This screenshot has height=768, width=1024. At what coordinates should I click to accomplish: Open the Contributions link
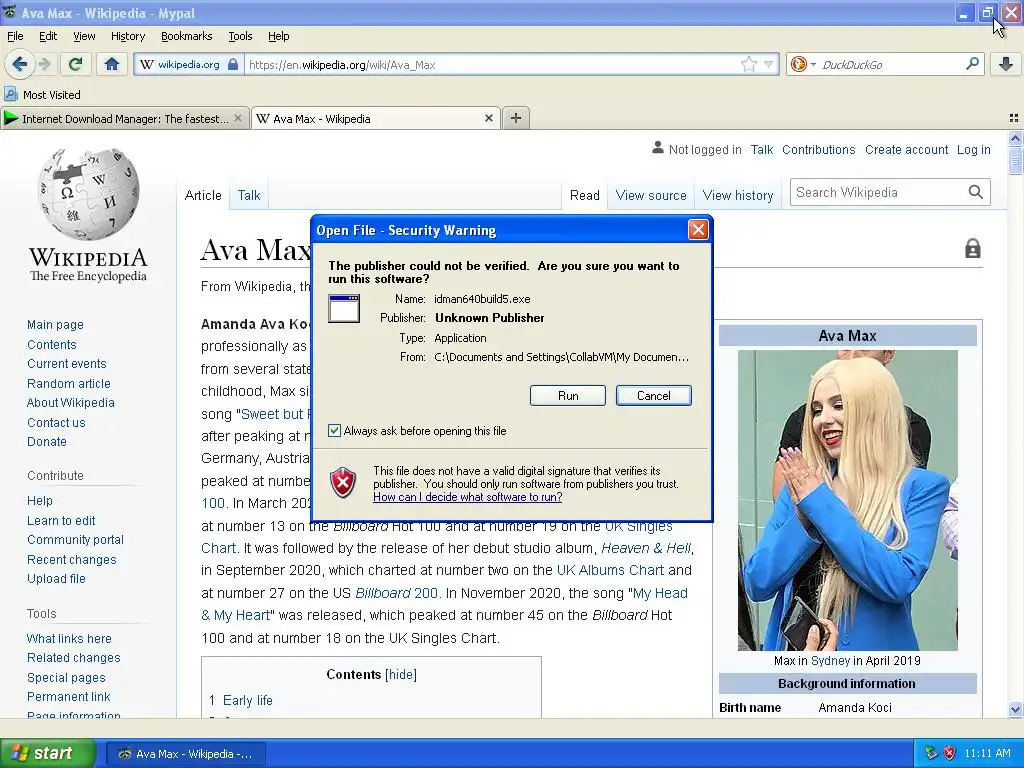click(819, 150)
